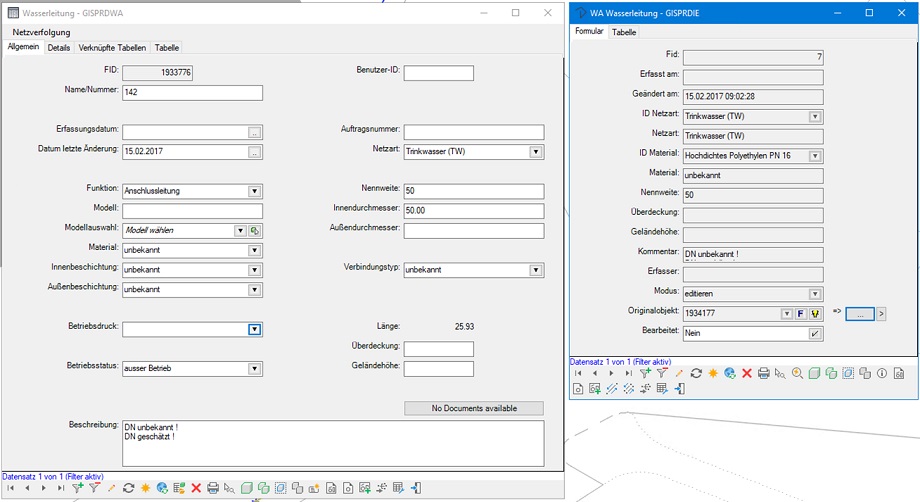Click the ellipsis button next to Erfassungsdatum

tap(255, 132)
